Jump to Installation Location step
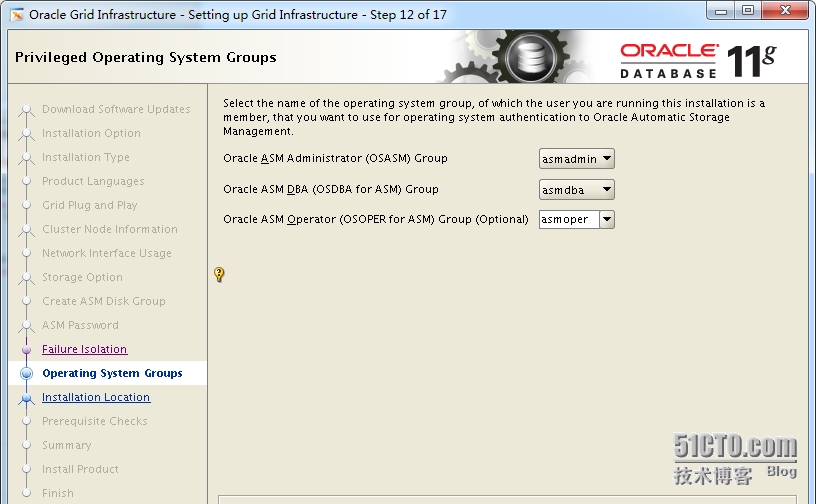816x504 pixels. tap(96, 397)
